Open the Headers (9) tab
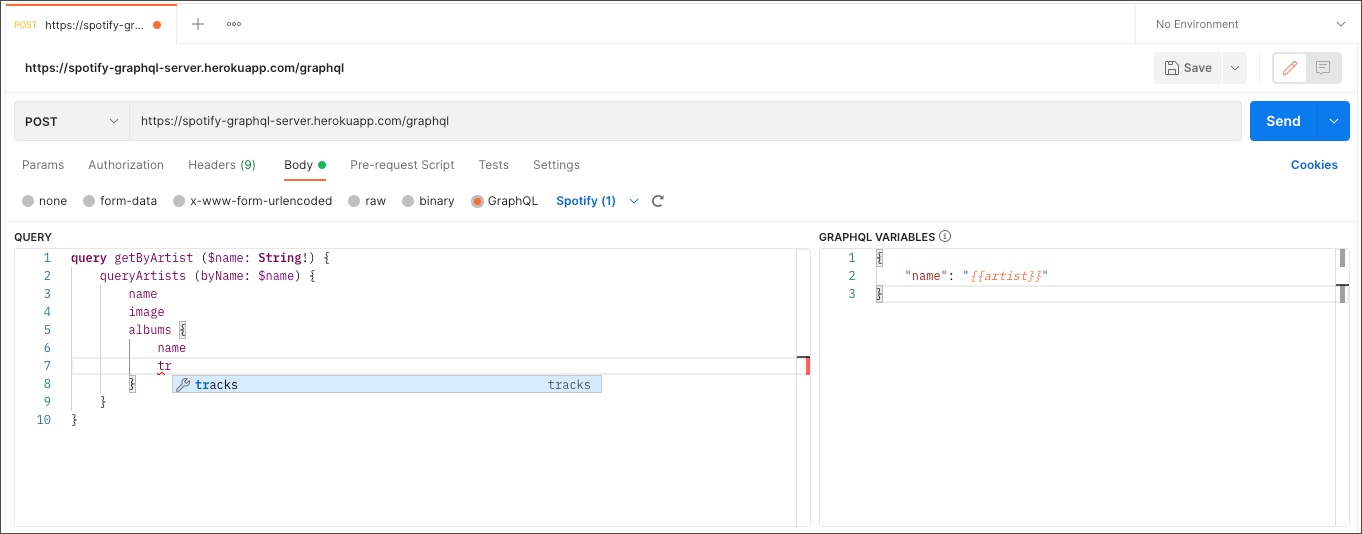Viewport: 1362px width, 534px height. tap(222, 165)
